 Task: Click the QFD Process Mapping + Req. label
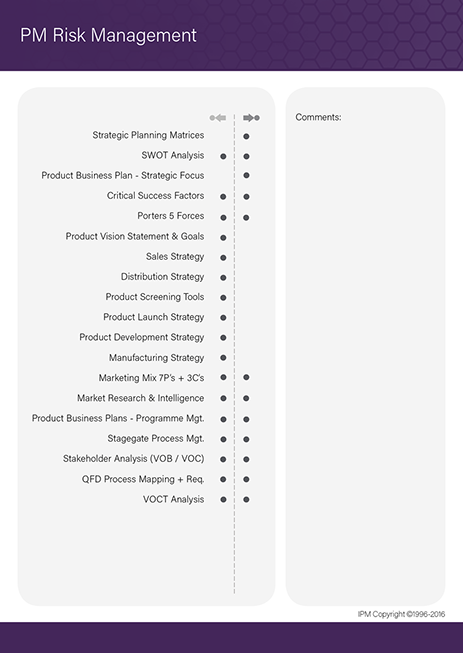(x=143, y=479)
